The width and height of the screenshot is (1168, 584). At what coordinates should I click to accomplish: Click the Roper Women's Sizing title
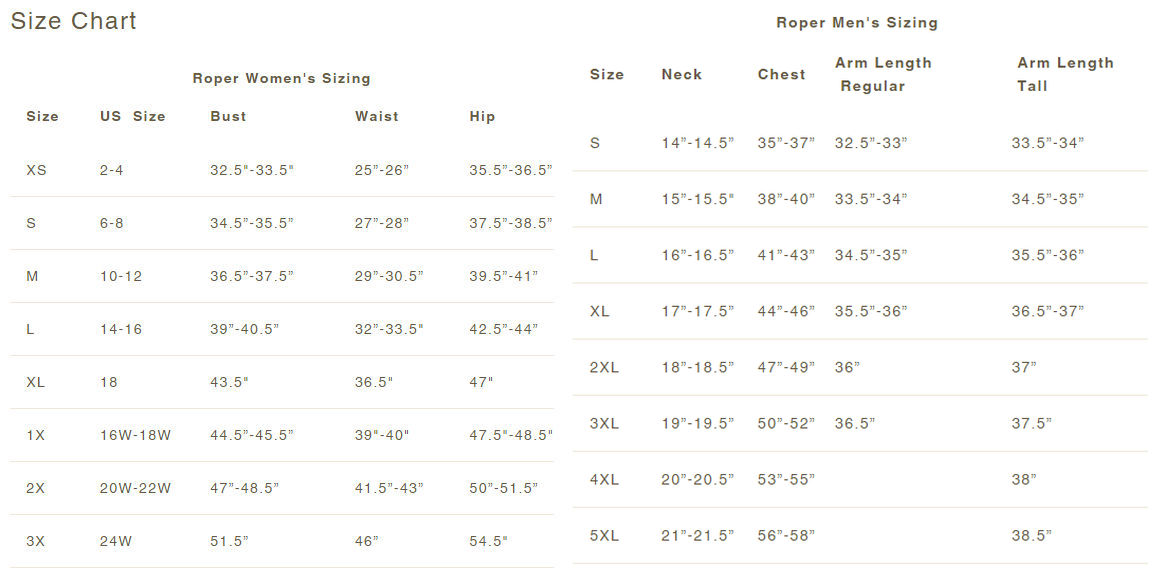(x=281, y=78)
